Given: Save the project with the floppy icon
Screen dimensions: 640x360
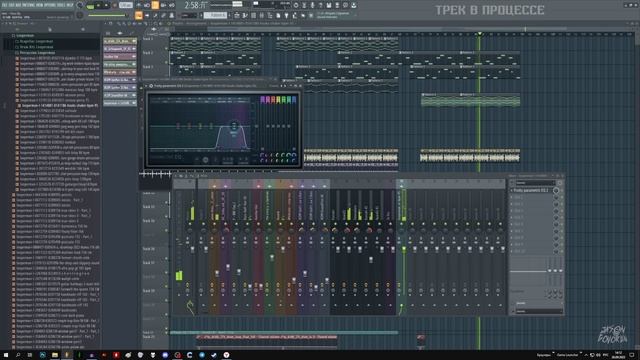Looking at the screenshot, I should coord(329,5).
